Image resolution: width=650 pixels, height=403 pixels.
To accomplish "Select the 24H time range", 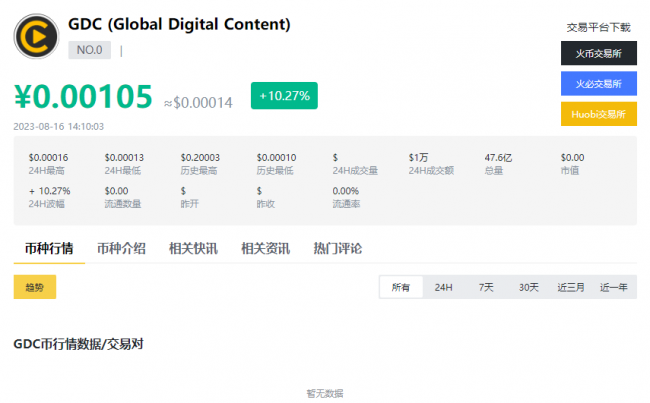I will (444, 287).
